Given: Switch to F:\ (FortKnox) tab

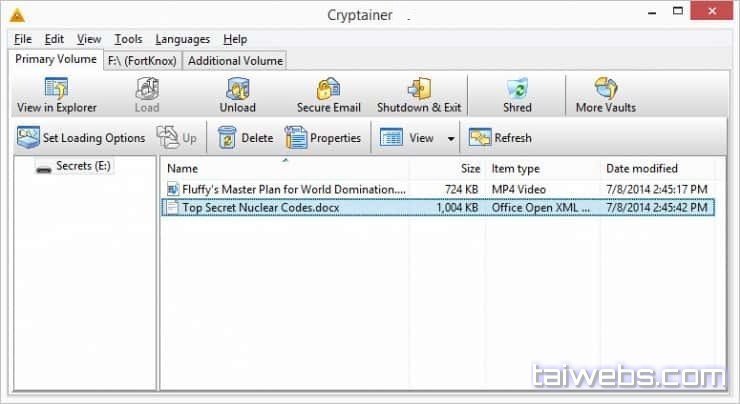Looking at the screenshot, I should tap(142, 61).
